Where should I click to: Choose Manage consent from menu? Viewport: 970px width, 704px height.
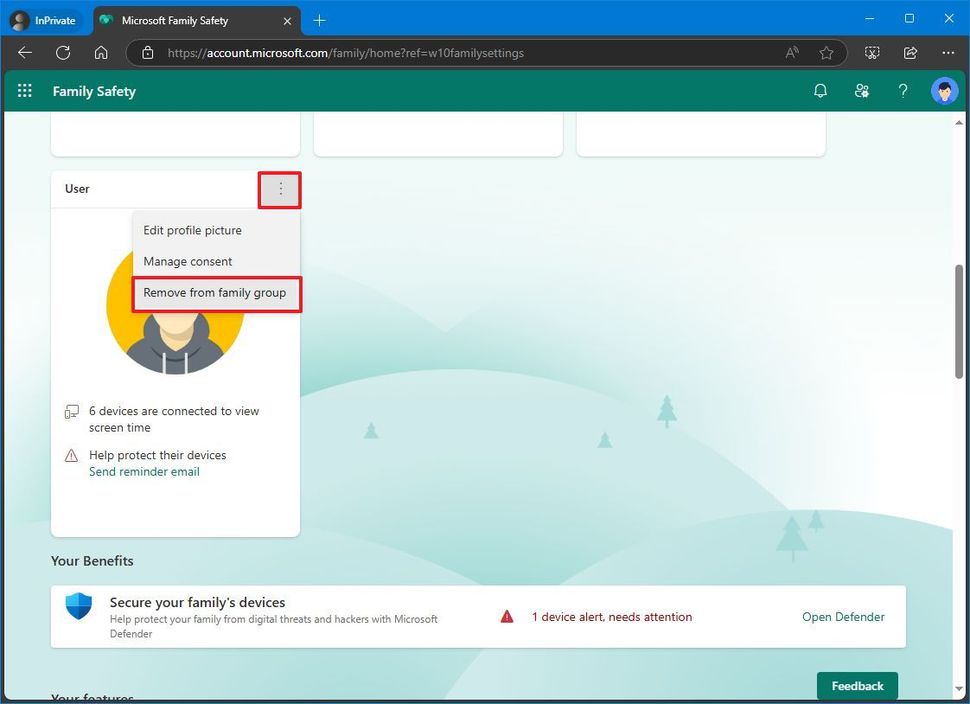(x=188, y=261)
